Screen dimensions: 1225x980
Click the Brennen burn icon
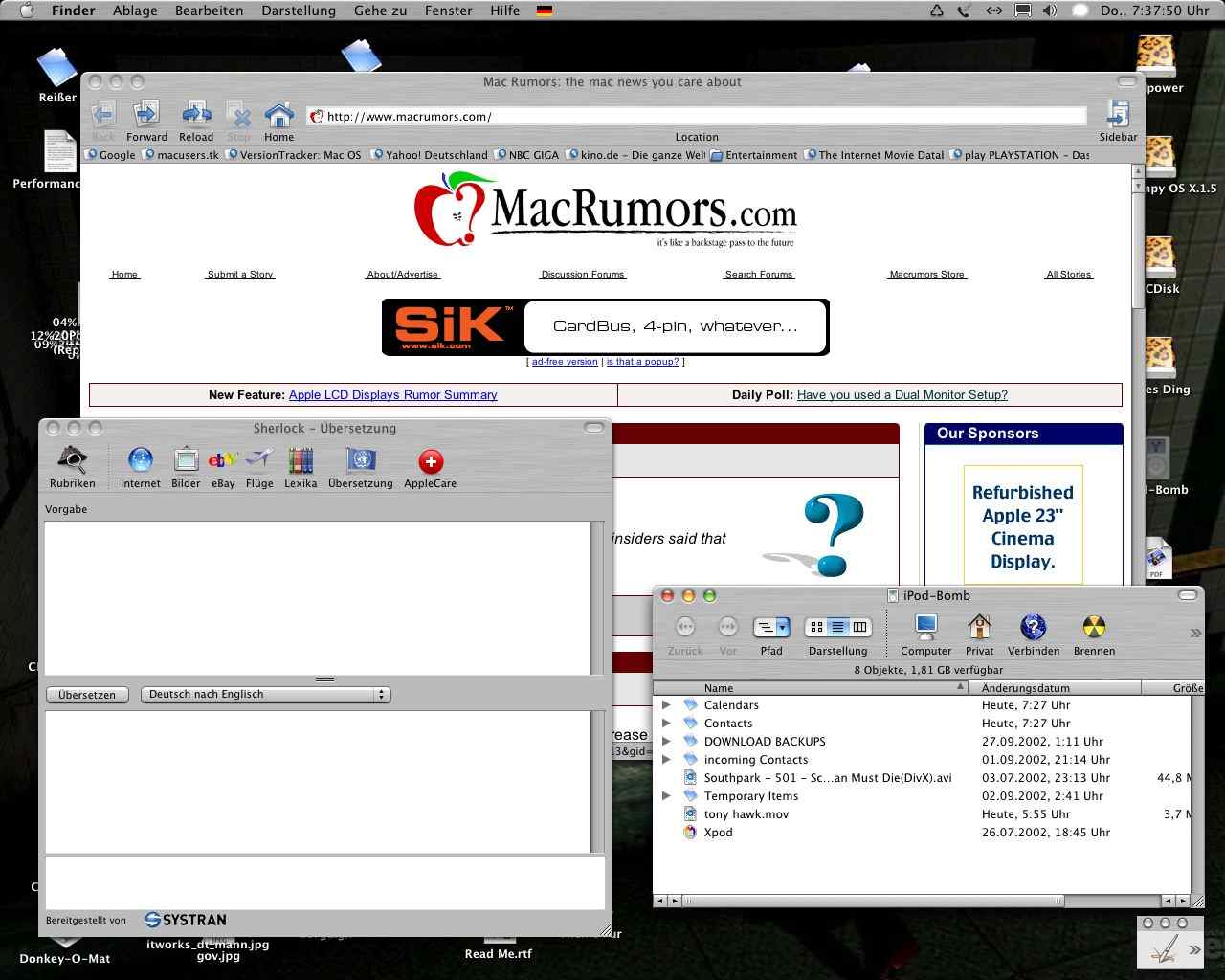click(1094, 635)
